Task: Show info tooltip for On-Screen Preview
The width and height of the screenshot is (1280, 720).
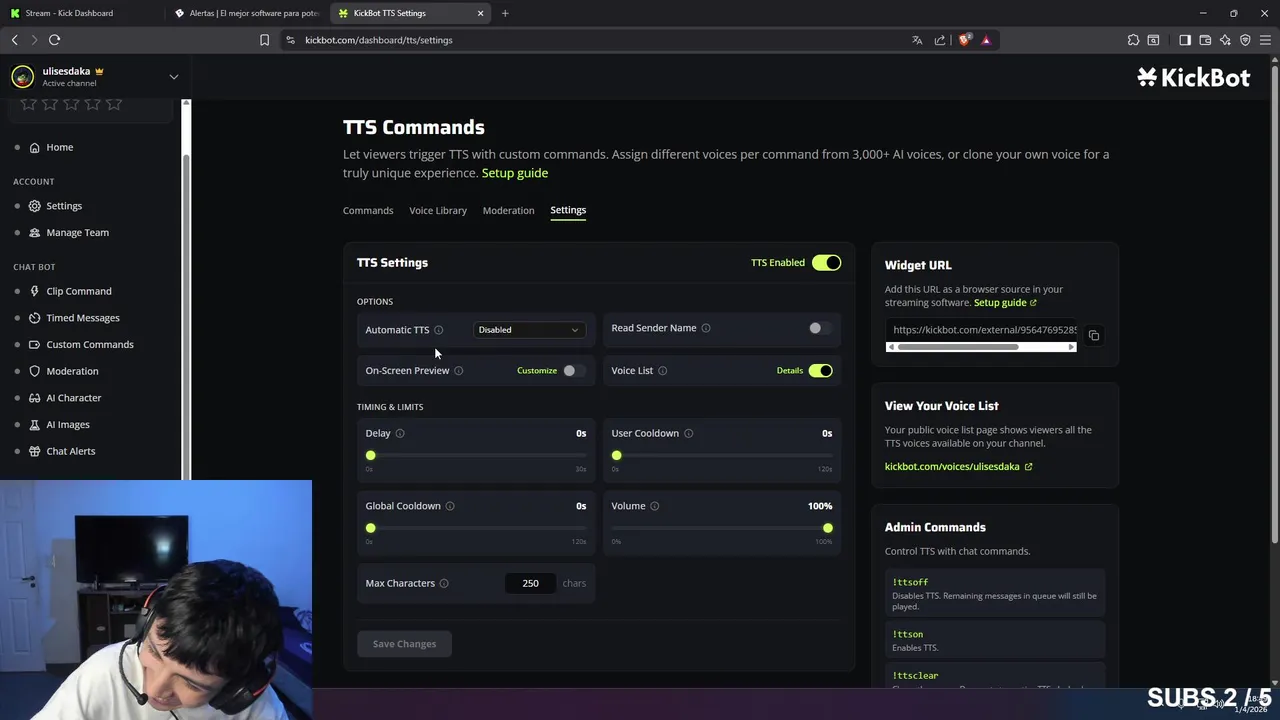Action: tap(459, 371)
